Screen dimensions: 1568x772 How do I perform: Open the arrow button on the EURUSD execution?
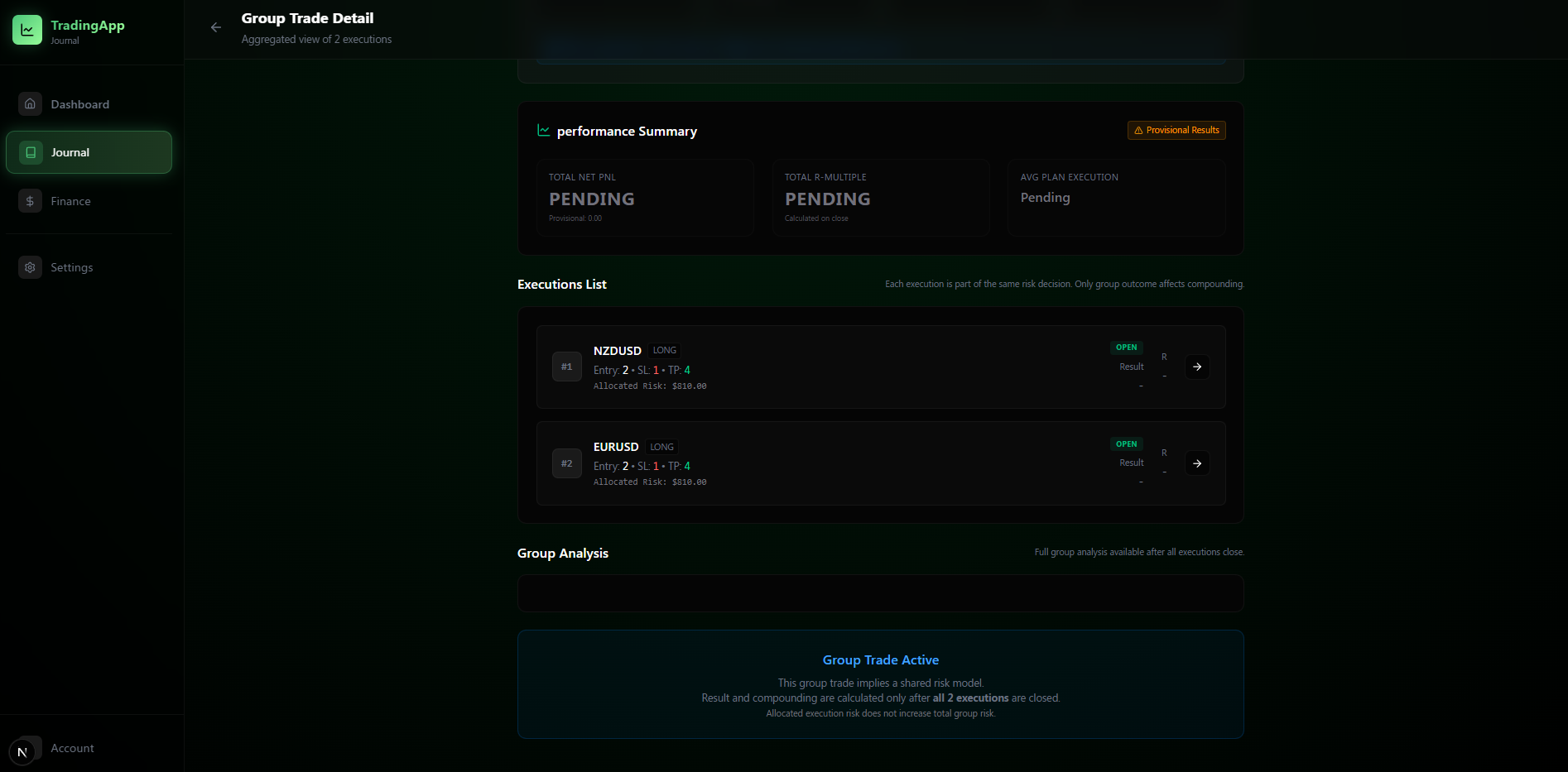click(x=1197, y=463)
